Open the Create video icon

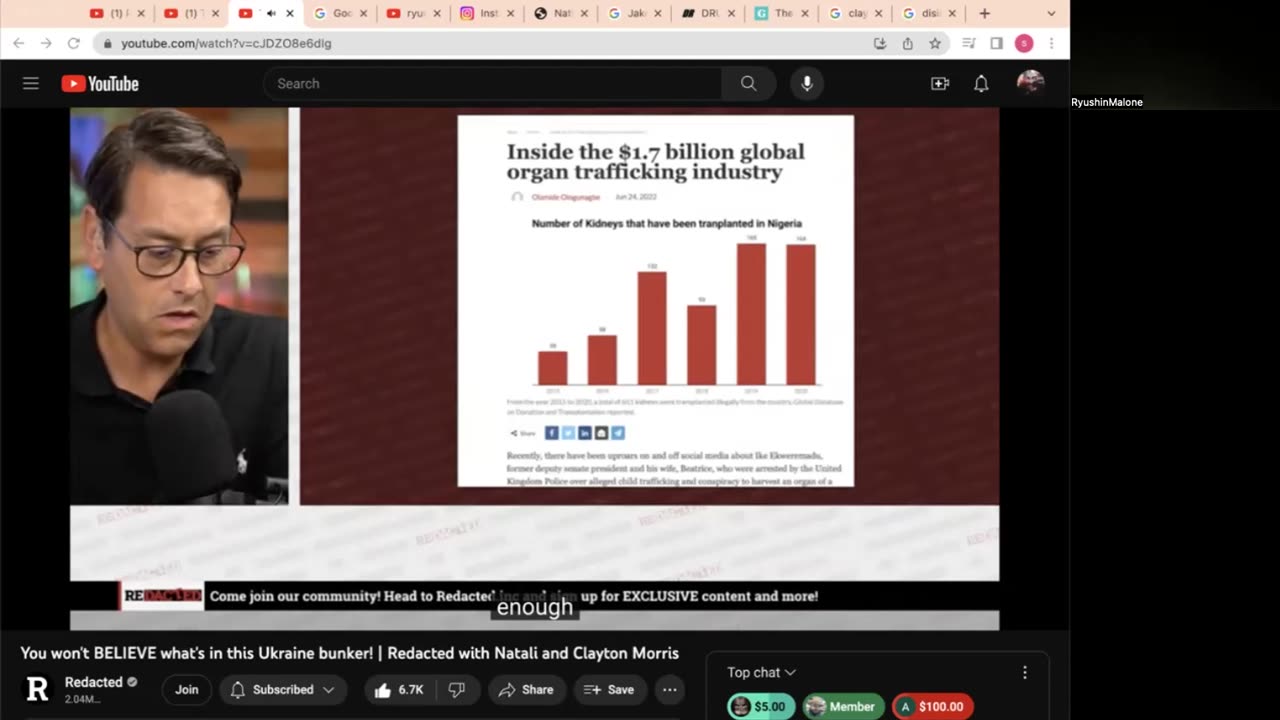[940, 84]
